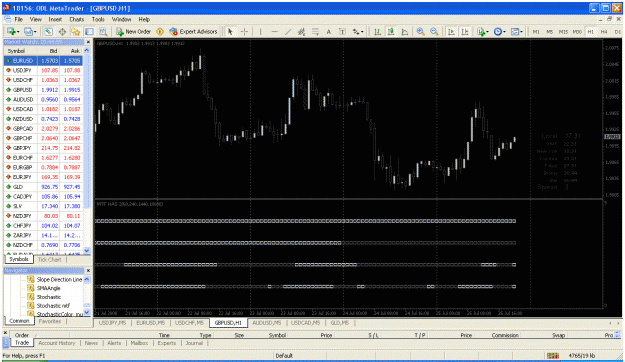Image resolution: width=625 pixels, height=362 pixels.
Task: Switch to Tick Chart tab
Action: coord(49,260)
